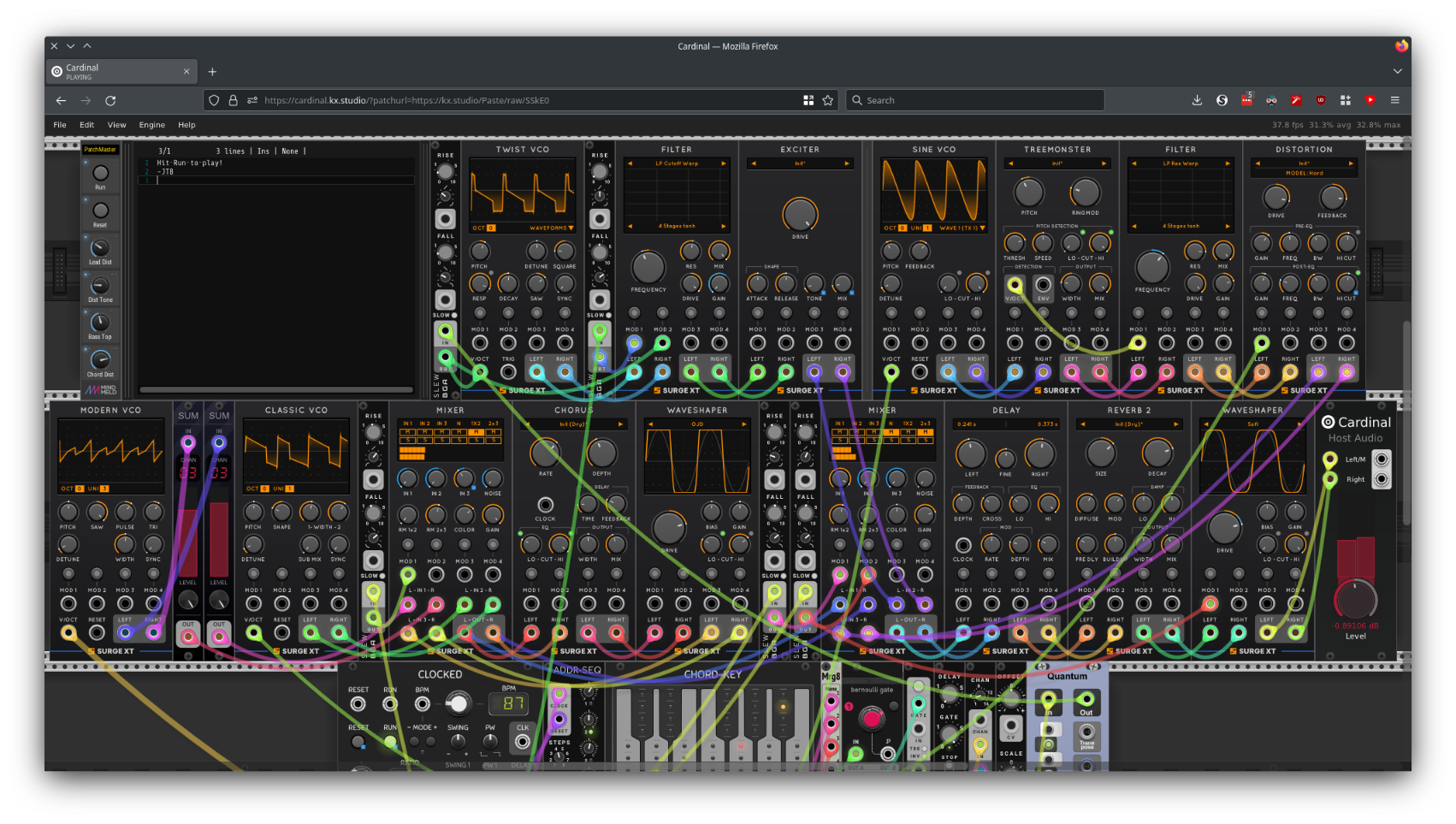Click the Treemonster Ring Mod knob
The height and width of the screenshot is (824, 1456).
point(1085,193)
